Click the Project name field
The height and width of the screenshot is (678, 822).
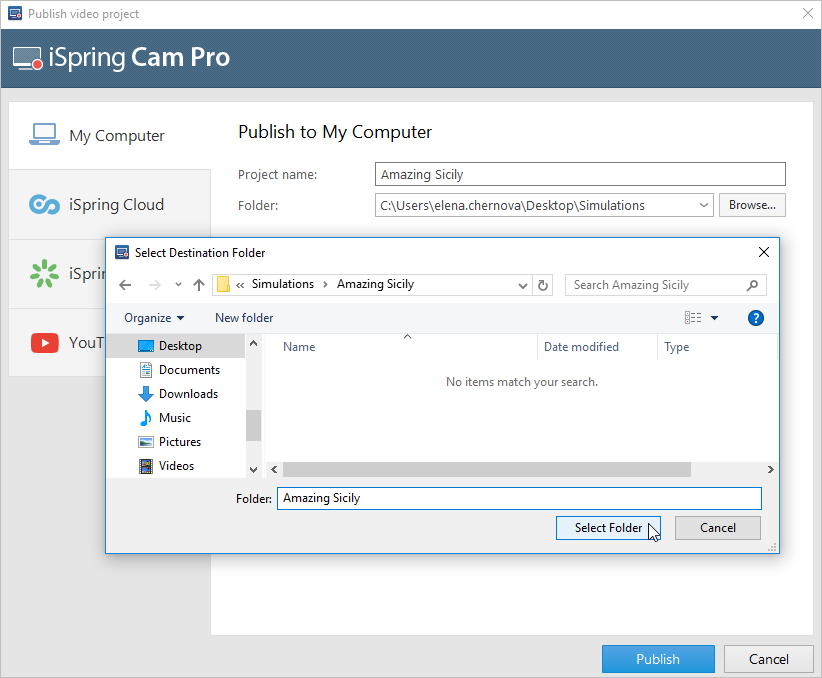(x=580, y=174)
